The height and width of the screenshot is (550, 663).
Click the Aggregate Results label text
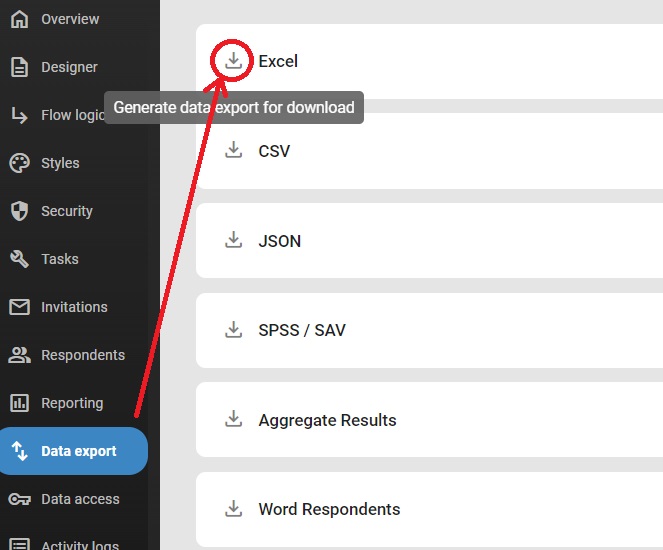(327, 420)
